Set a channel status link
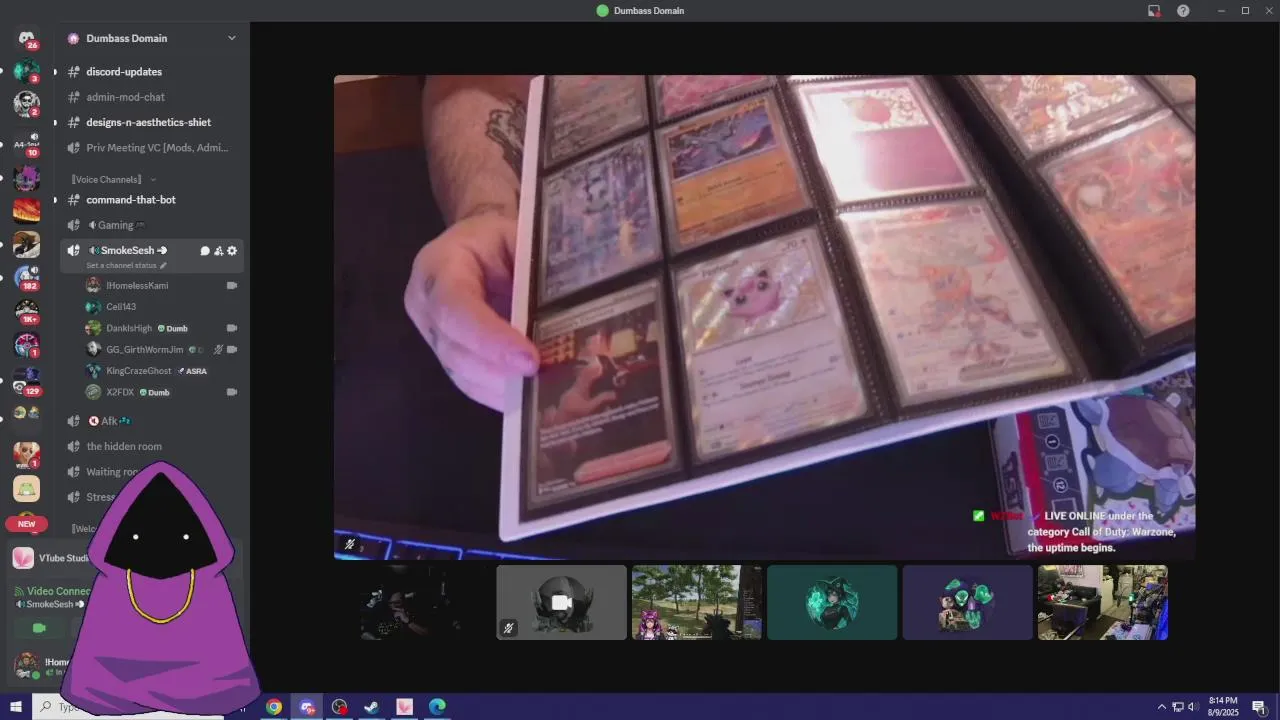 click(126, 266)
